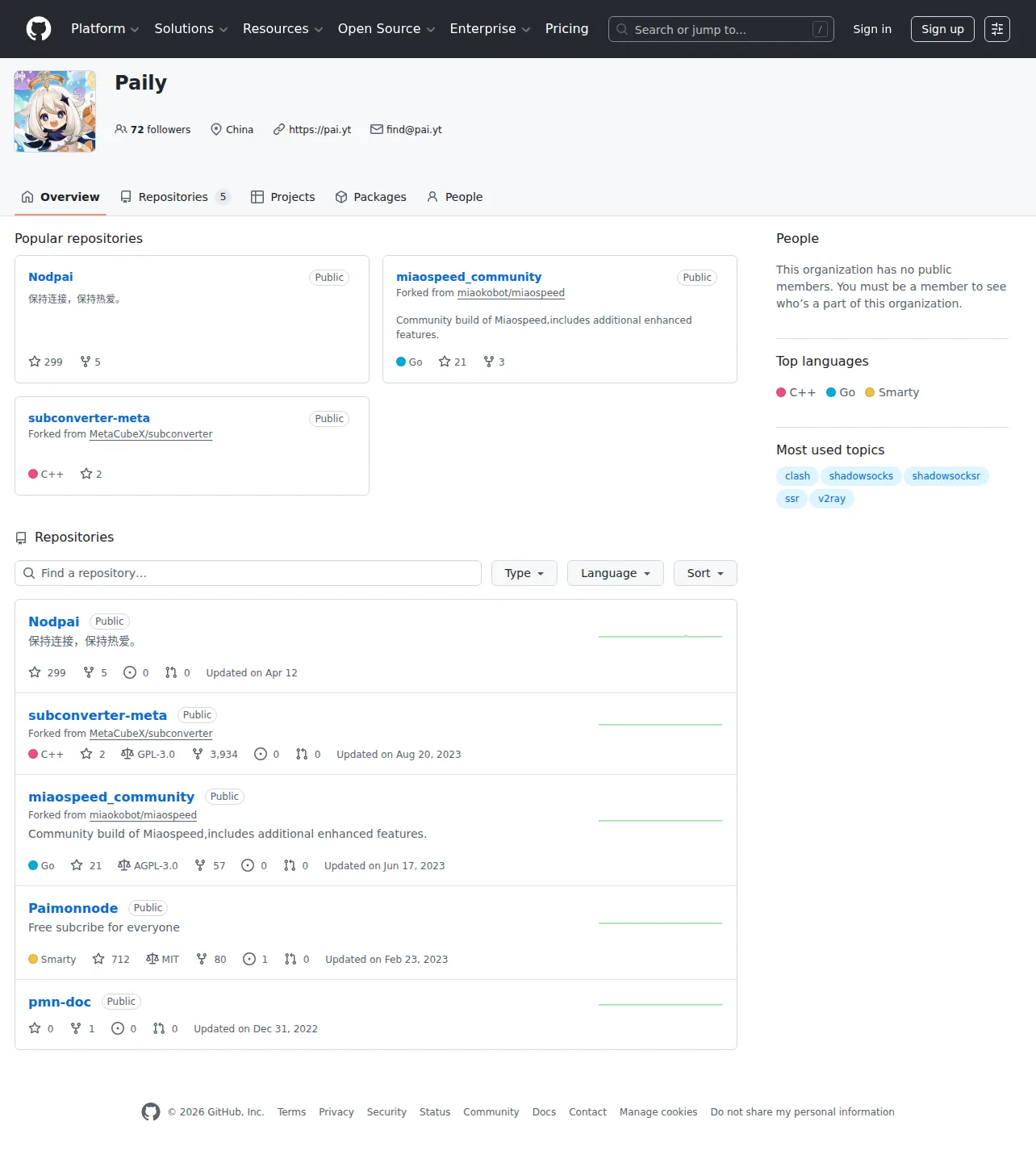Open the 712 stargazers of Paimonnode
Viewport: 1036px width, 1155px height.
click(111, 959)
